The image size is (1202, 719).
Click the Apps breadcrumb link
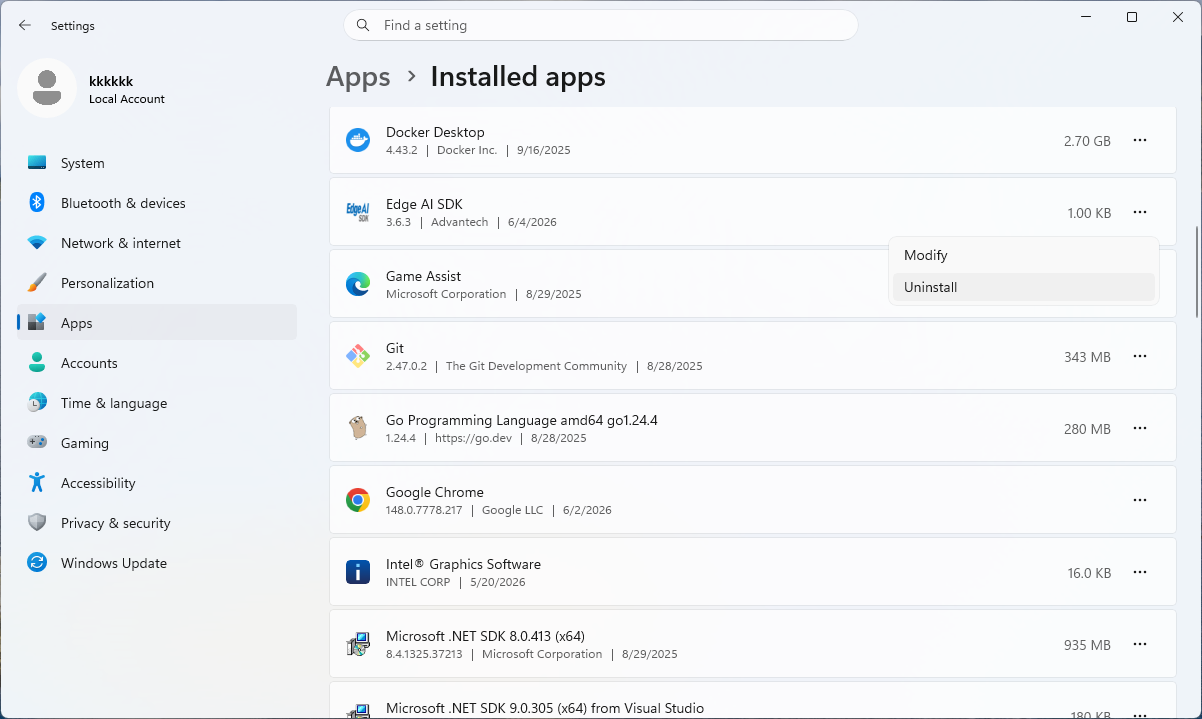358,77
